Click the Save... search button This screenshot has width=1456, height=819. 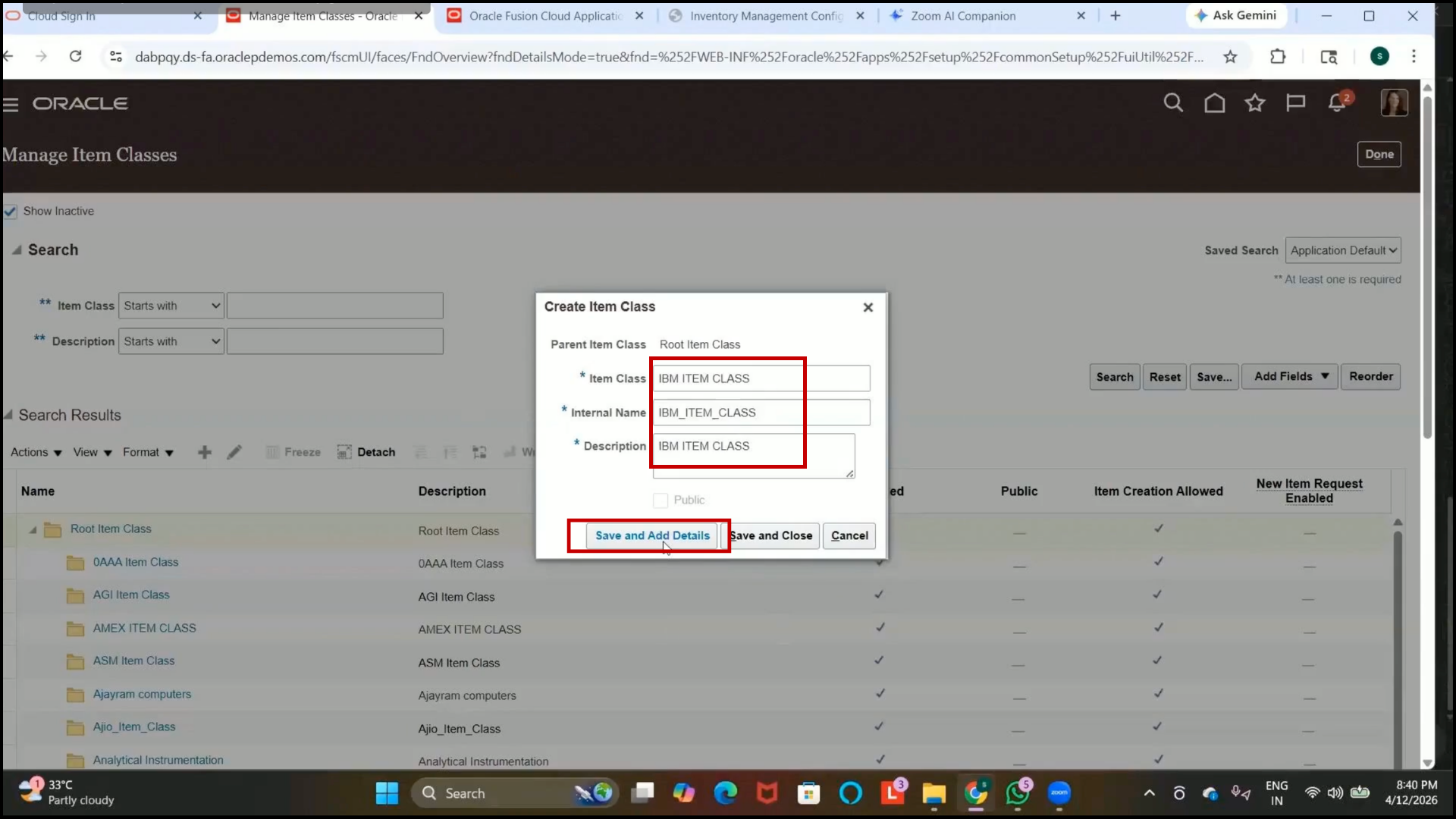pos(1214,377)
